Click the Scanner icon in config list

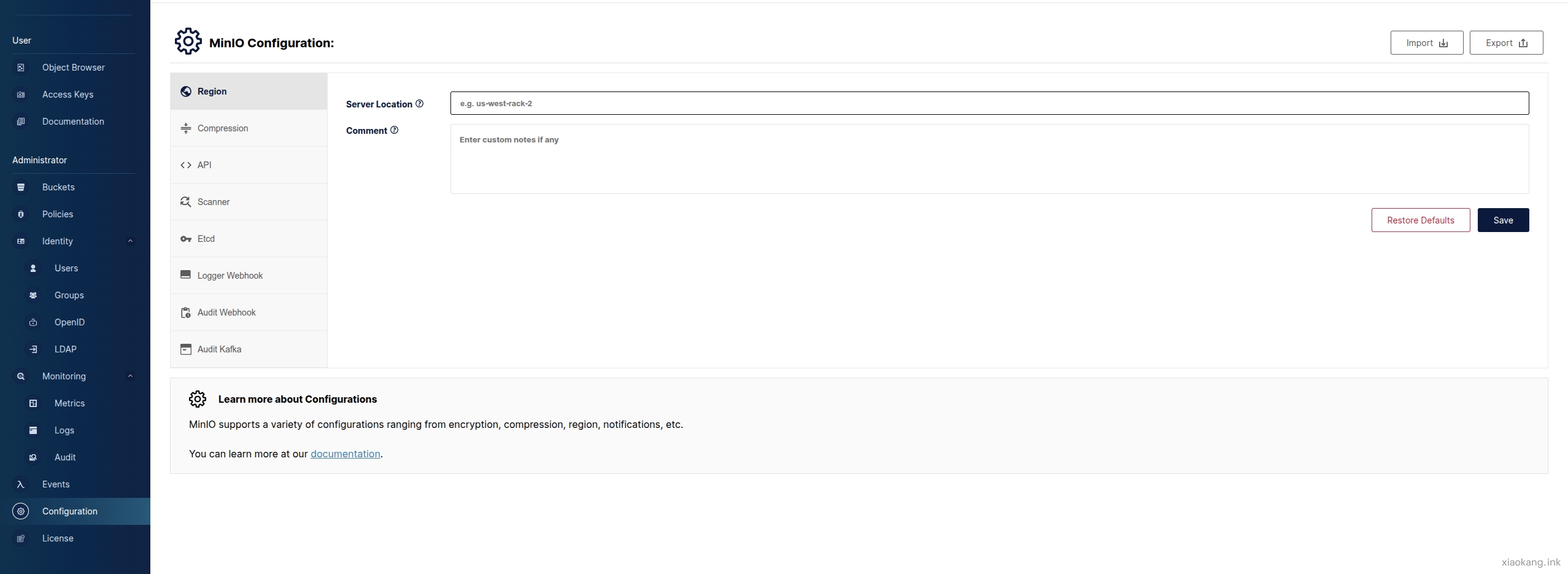click(x=186, y=202)
